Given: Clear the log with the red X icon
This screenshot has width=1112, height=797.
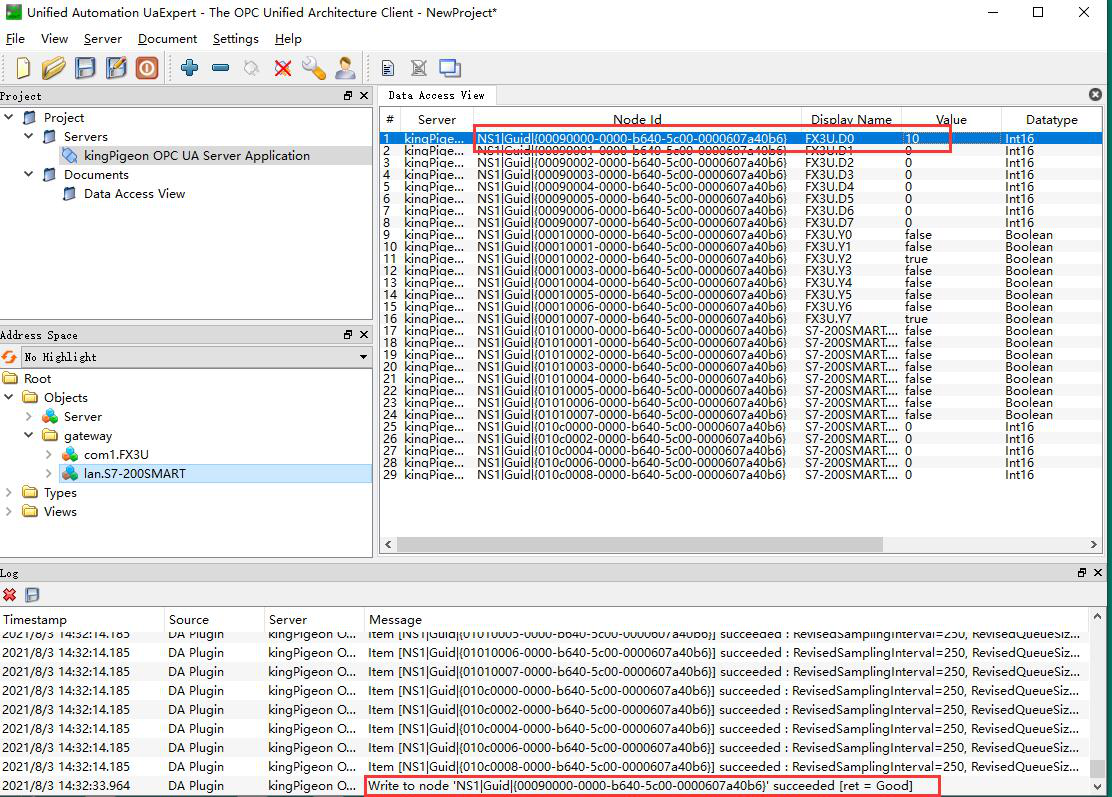Looking at the screenshot, I should pos(10,595).
